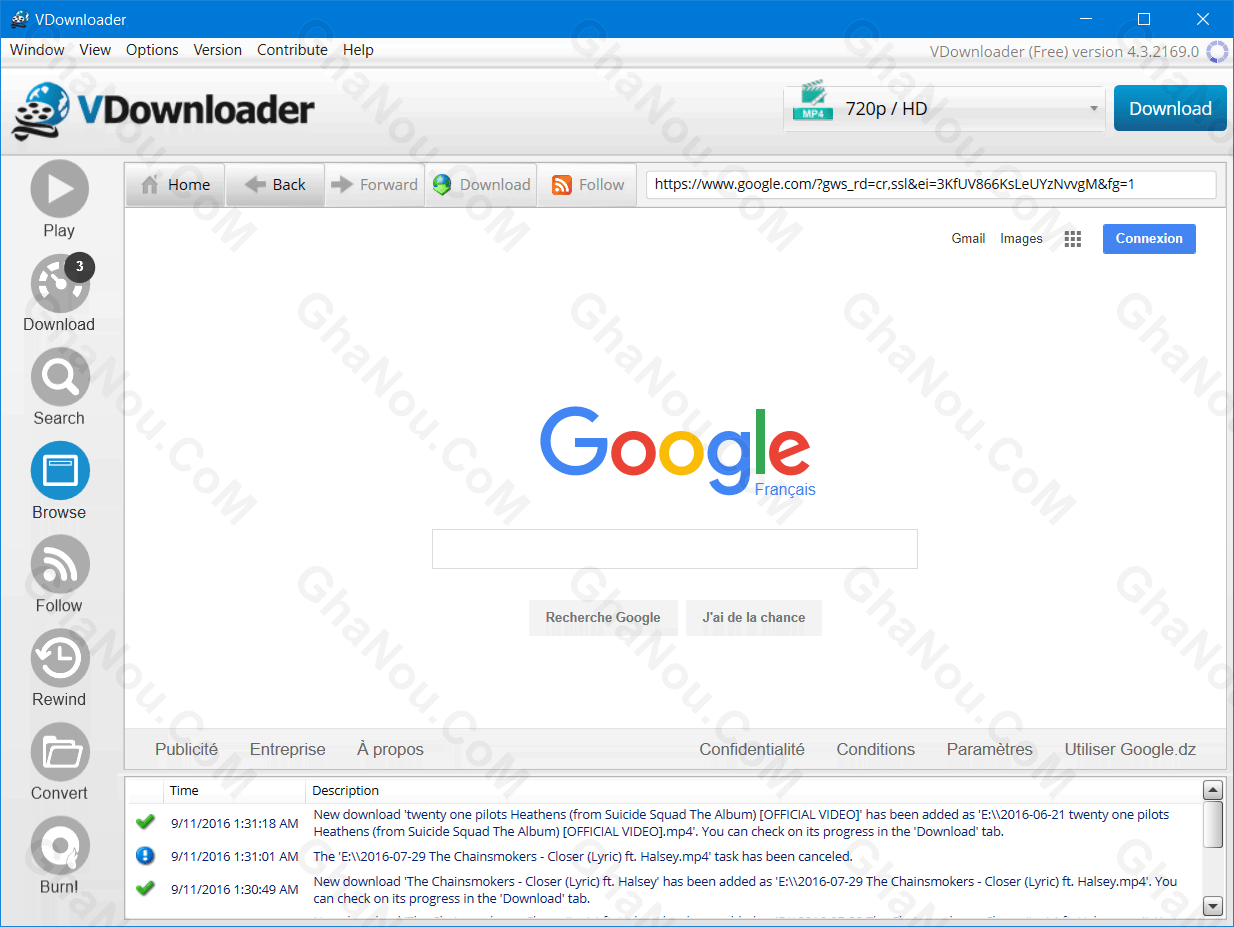Click the log panel scrollbar thumb
The height and width of the screenshot is (927, 1234).
(x=1213, y=824)
